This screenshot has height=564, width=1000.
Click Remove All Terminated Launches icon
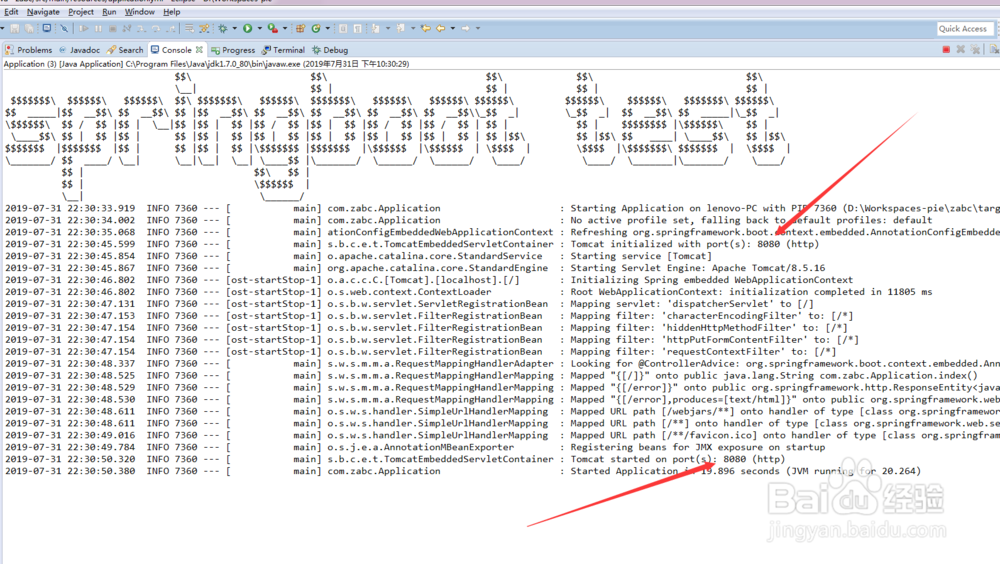click(975, 50)
